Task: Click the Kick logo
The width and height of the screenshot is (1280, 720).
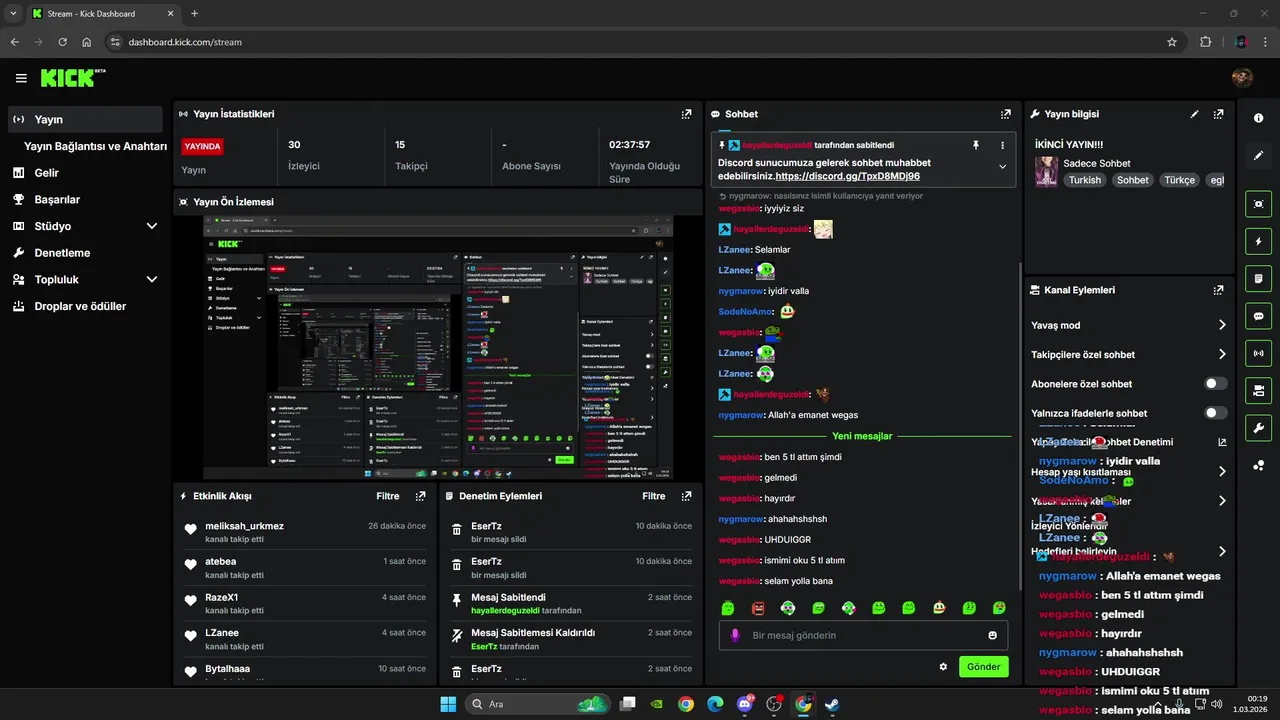Action: 73,78
